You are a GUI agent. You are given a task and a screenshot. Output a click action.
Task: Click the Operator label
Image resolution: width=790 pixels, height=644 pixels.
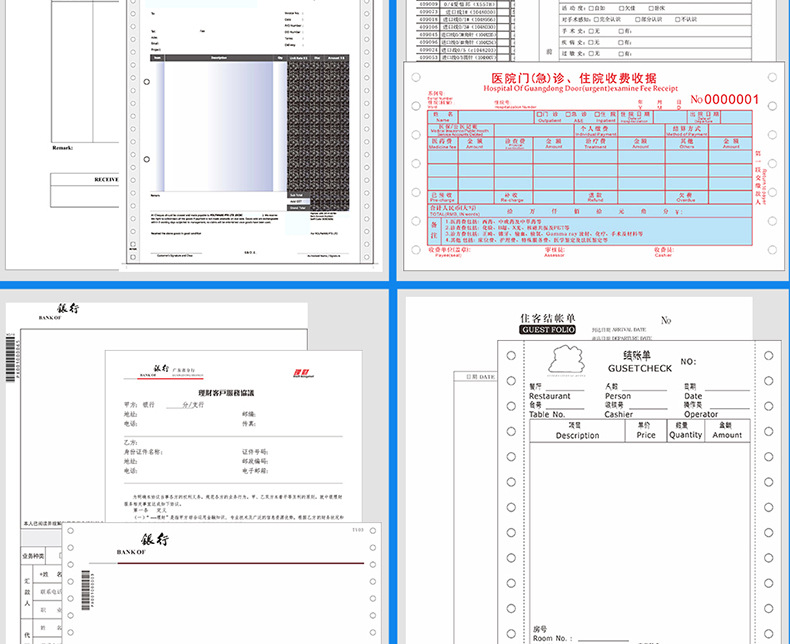tap(701, 414)
